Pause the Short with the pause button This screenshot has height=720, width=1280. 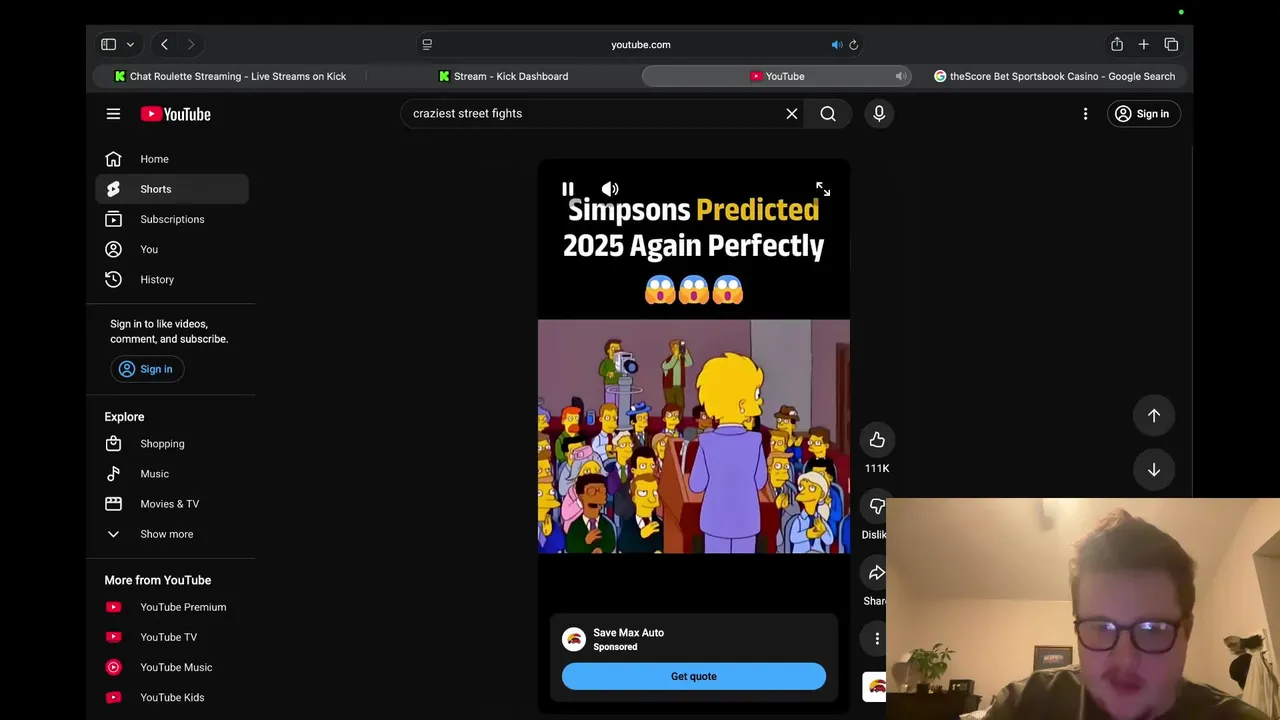click(567, 189)
